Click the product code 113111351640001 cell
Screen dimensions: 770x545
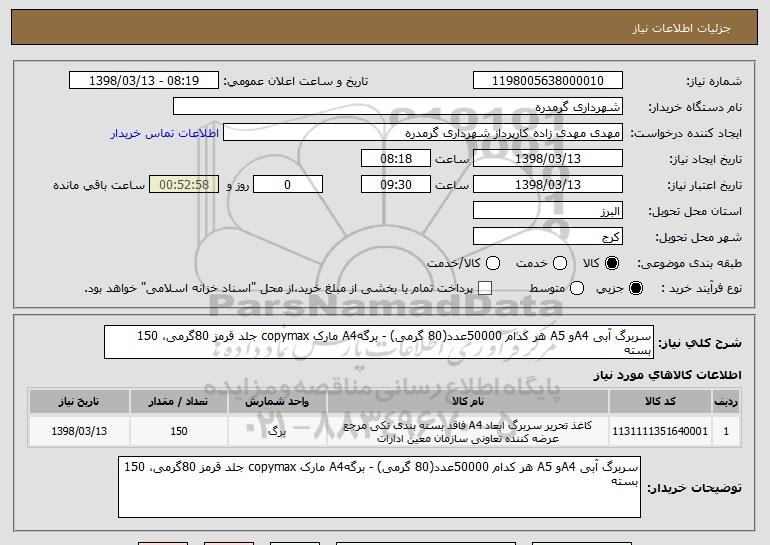(660, 431)
